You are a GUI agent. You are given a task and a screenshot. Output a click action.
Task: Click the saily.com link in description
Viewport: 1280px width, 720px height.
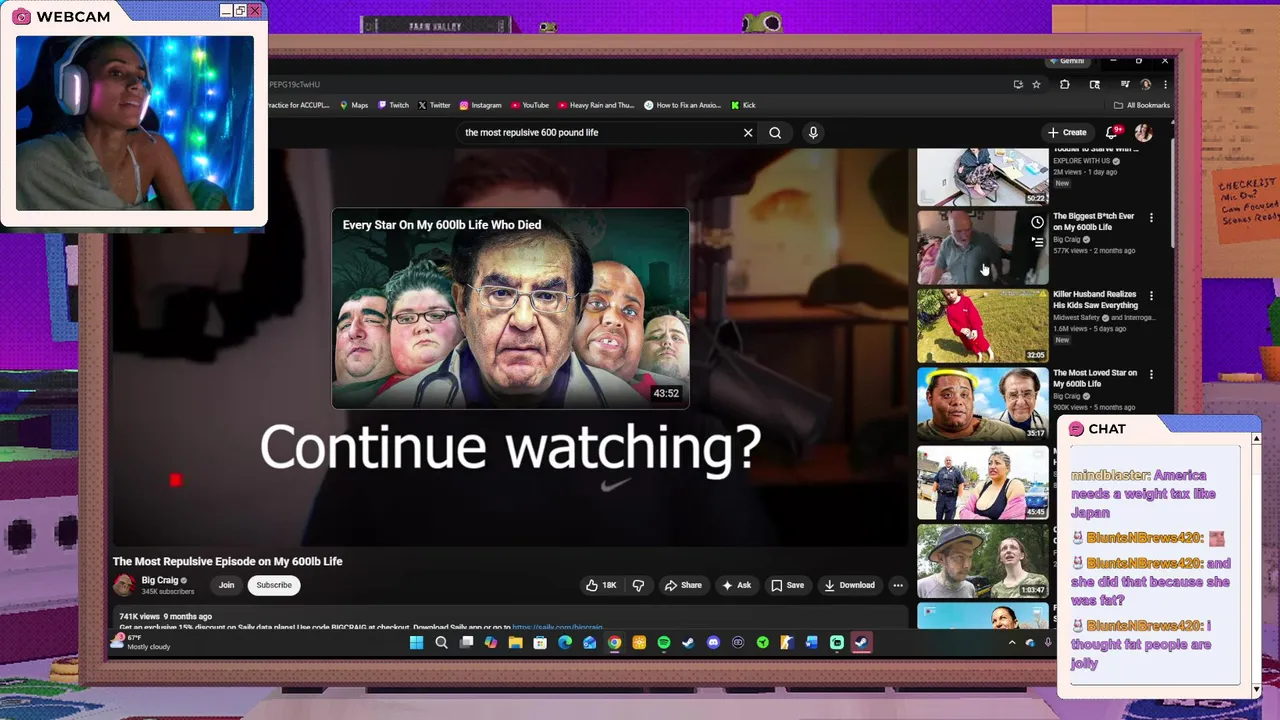pos(557,627)
